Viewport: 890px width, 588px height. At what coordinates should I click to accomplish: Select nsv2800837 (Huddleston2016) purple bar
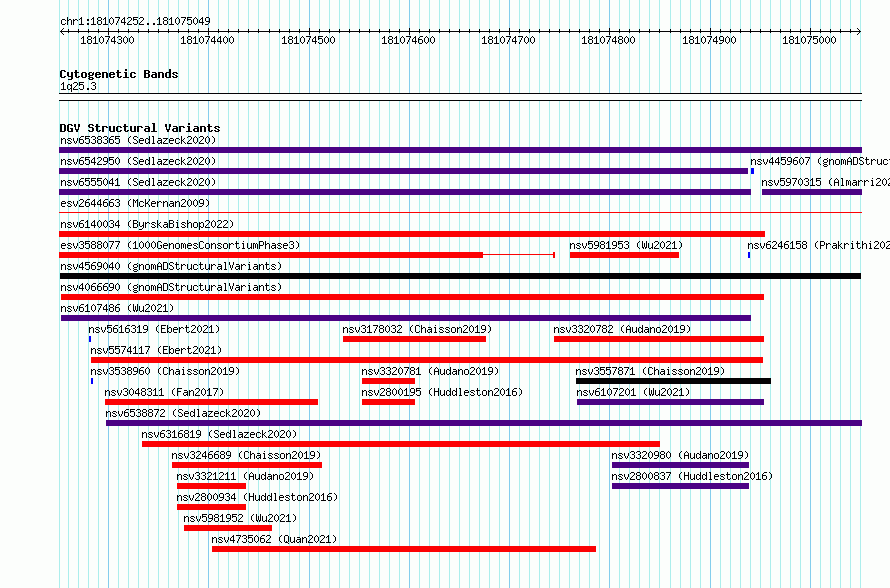pos(680,486)
